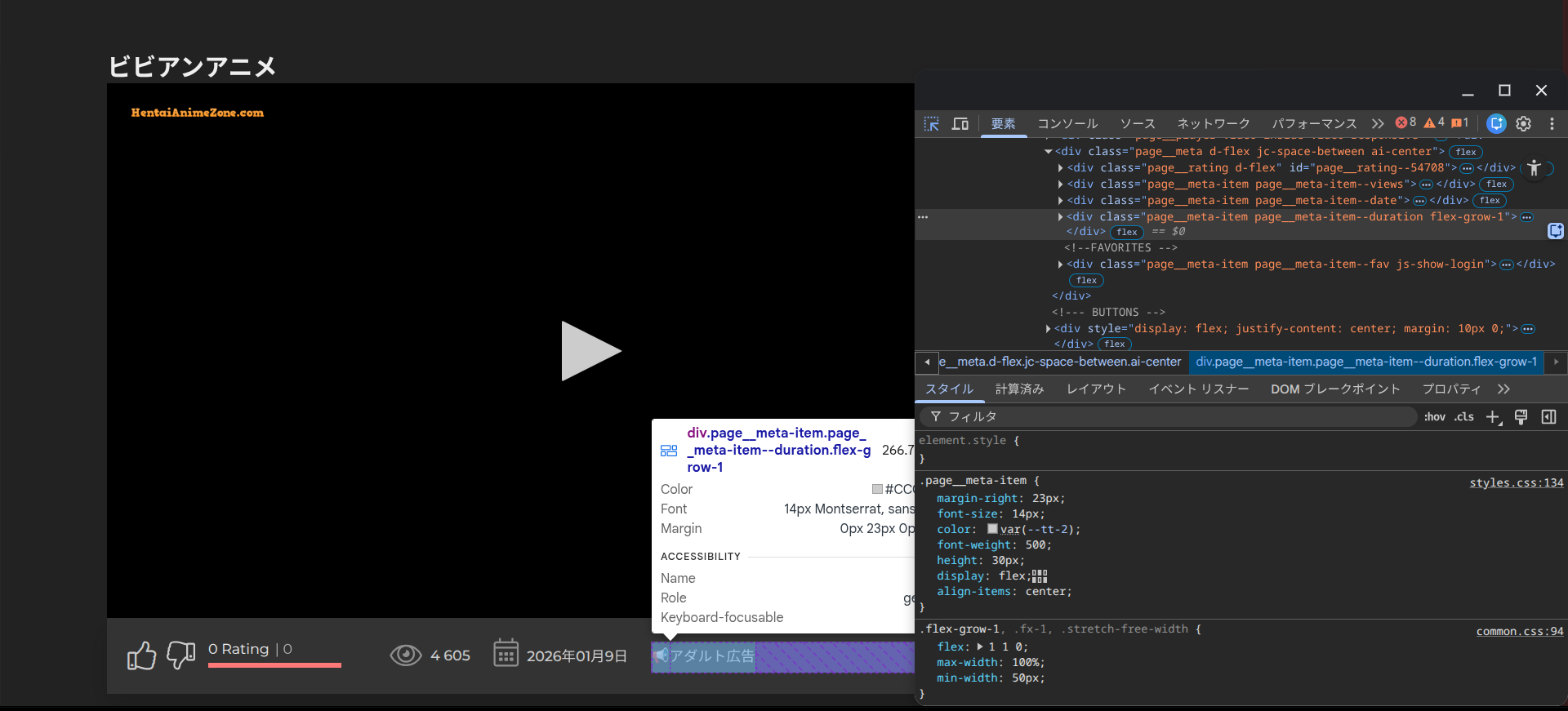Toggle flex badge beside == $0
The width and height of the screenshot is (1568, 711).
point(1127,233)
